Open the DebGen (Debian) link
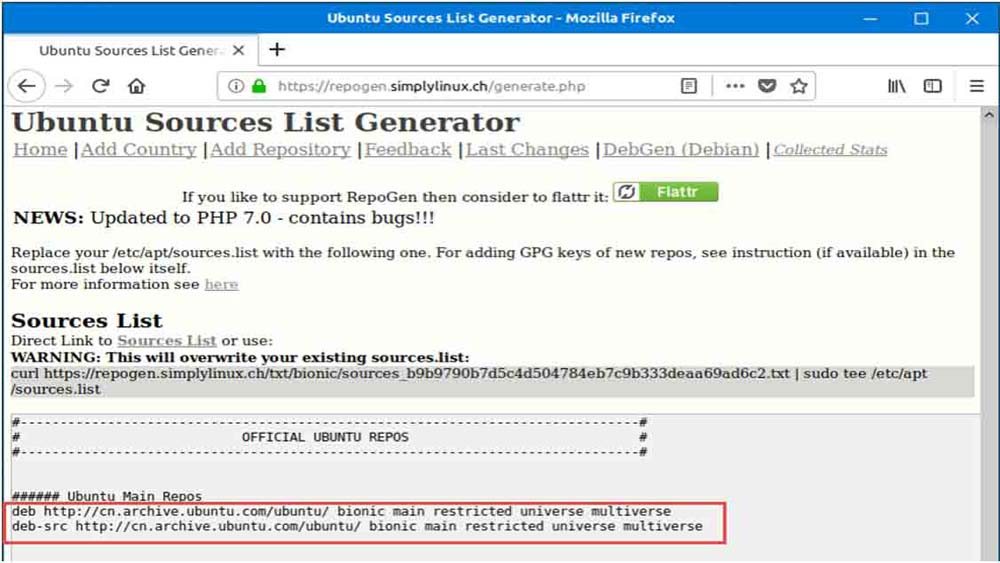The image size is (1000, 563). [x=681, y=150]
